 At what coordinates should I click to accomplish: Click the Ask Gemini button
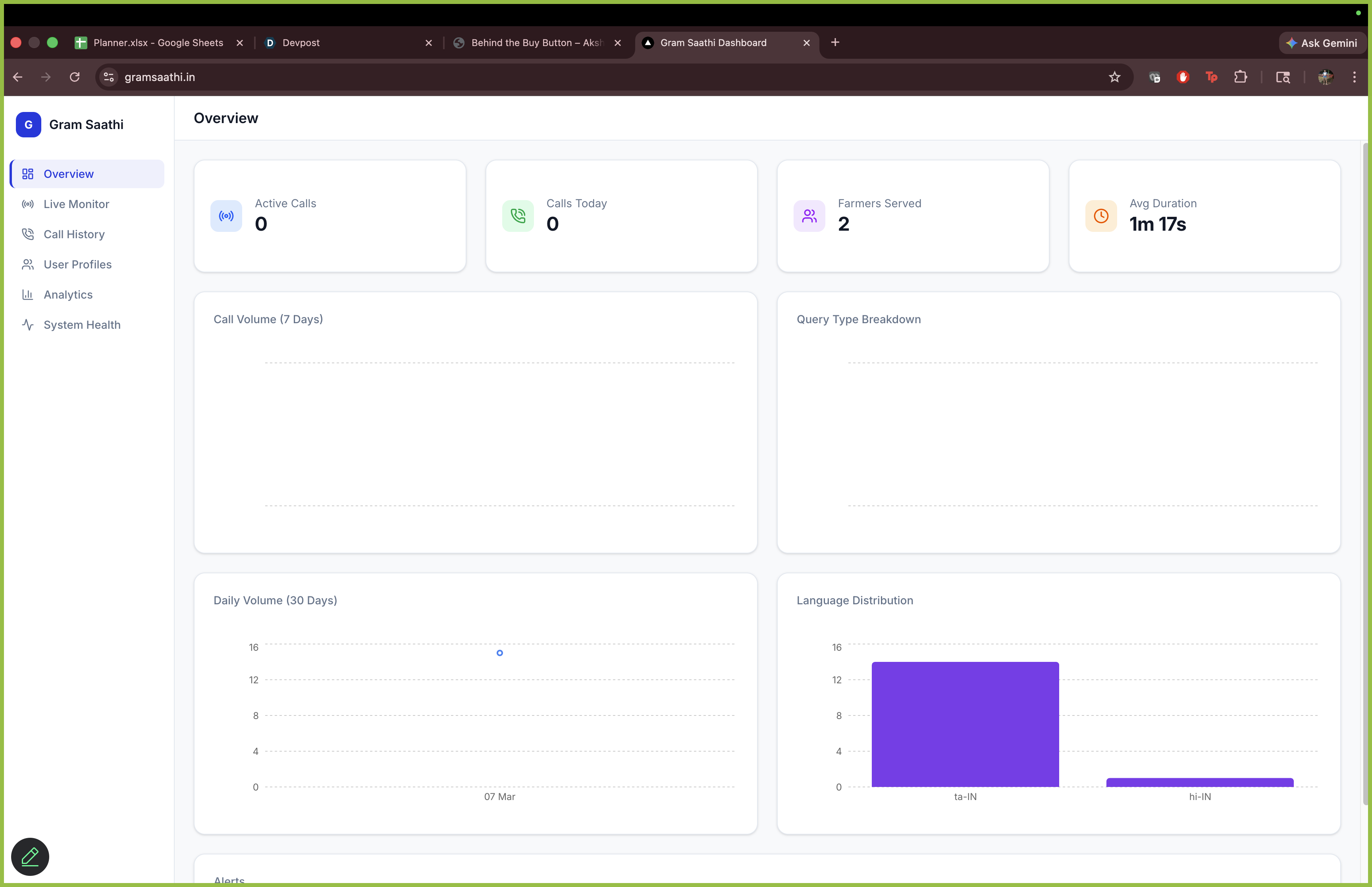click(x=1322, y=43)
